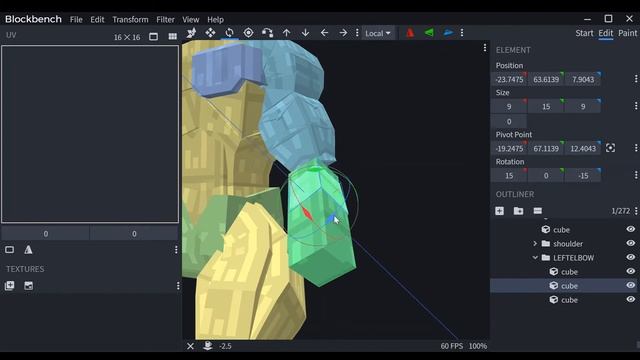Screen dimensions: 640x360
Task: Click the green Y-axis flip icon
Action: click(429, 33)
